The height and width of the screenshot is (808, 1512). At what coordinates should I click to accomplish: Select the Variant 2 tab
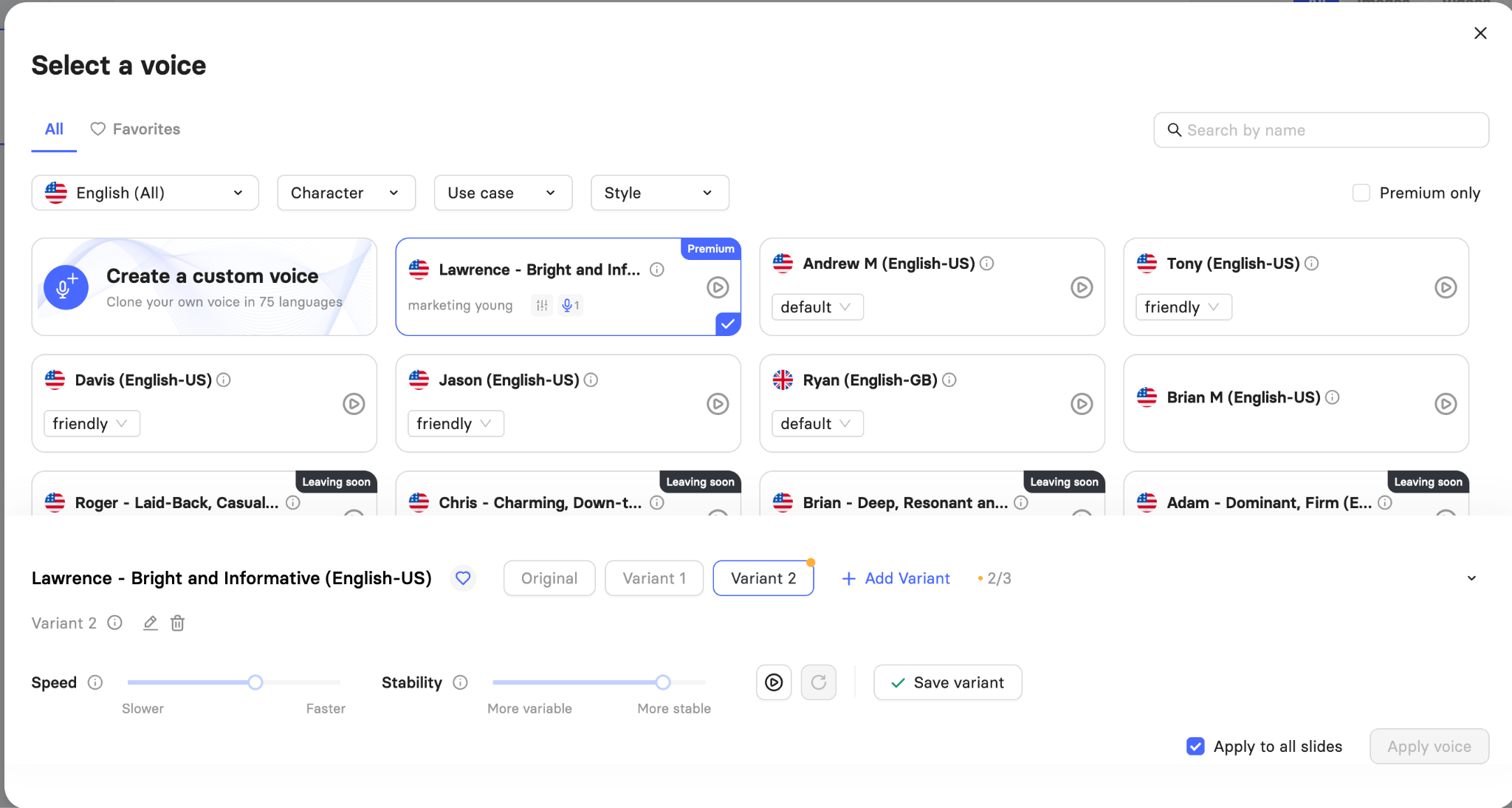tap(763, 578)
